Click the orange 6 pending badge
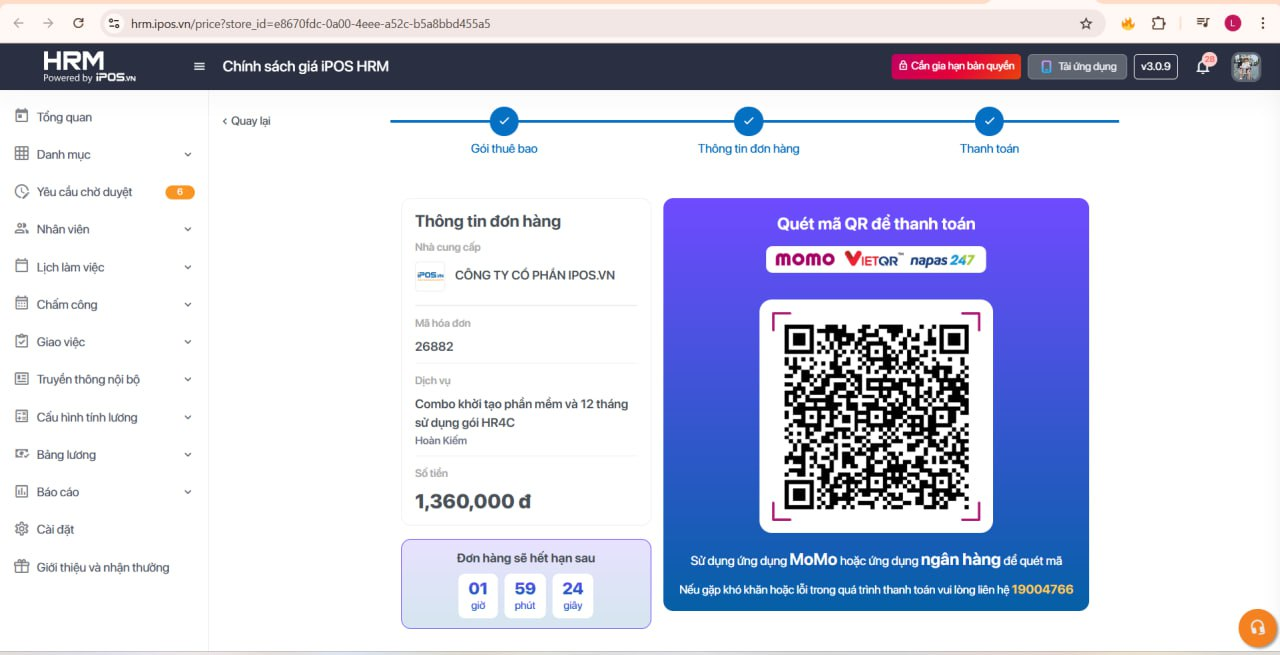 180,192
